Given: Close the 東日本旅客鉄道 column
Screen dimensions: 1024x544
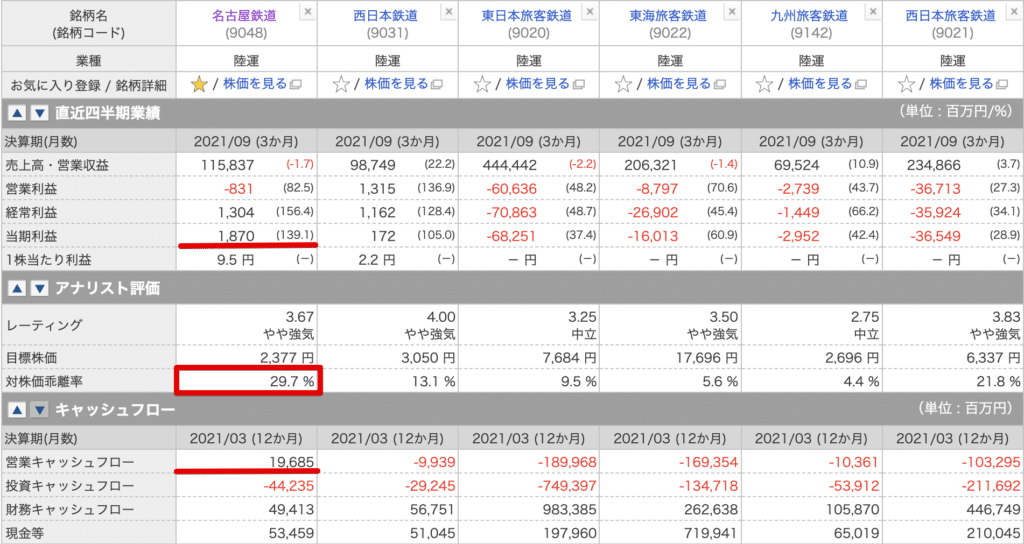Looking at the screenshot, I should [590, 12].
